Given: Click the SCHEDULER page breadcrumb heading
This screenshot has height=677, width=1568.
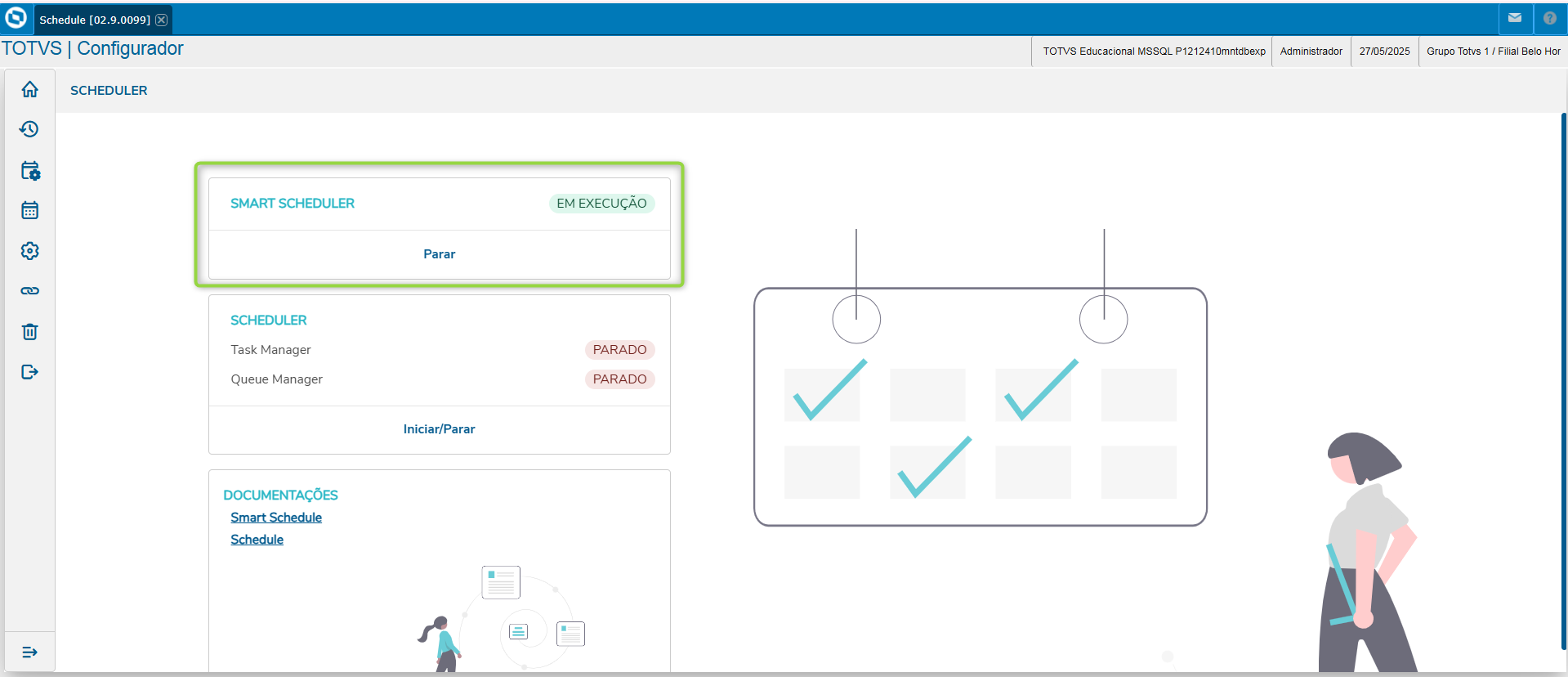Looking at the screenshot, I should pos(109,91).
